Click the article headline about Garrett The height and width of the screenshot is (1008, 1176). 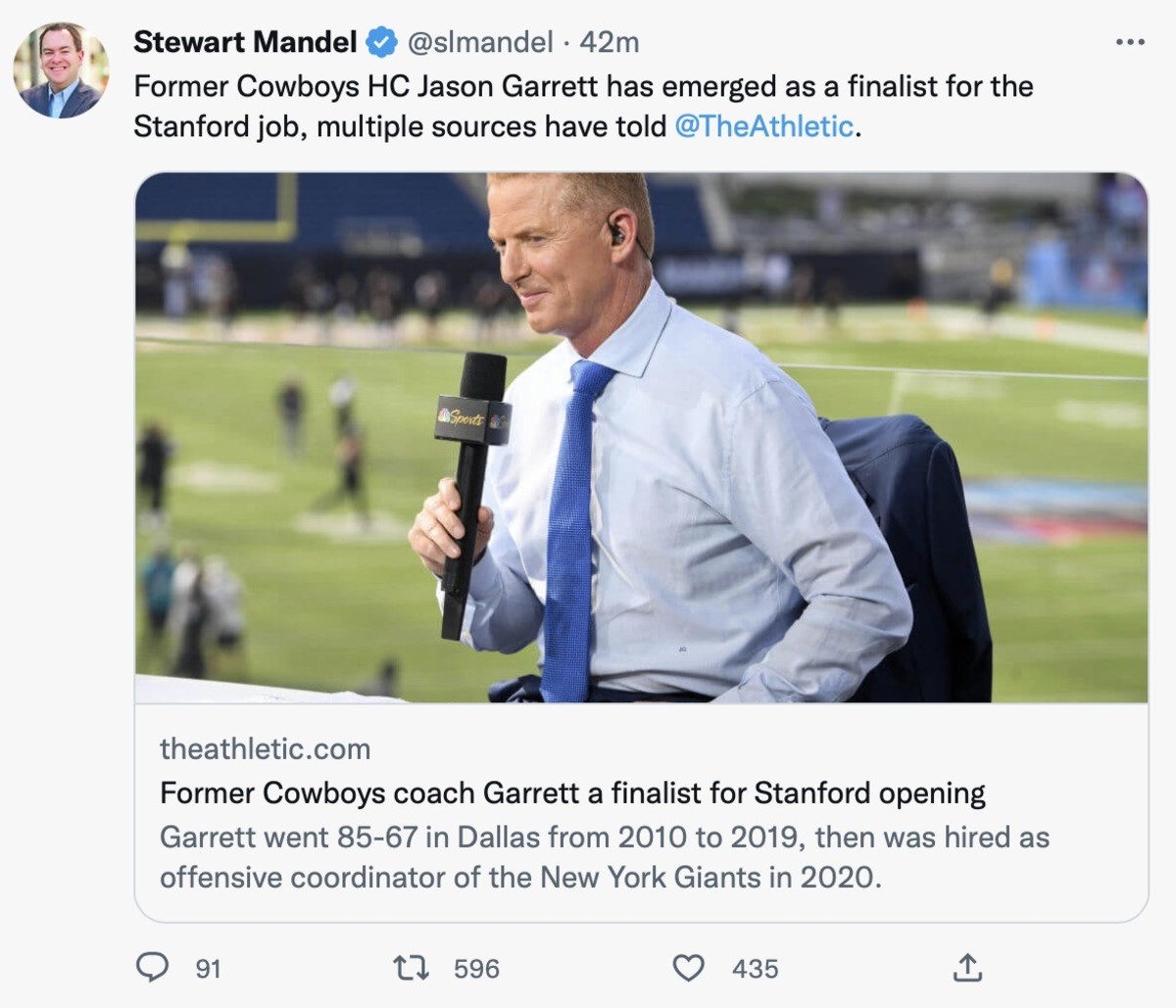pos(572,792)
